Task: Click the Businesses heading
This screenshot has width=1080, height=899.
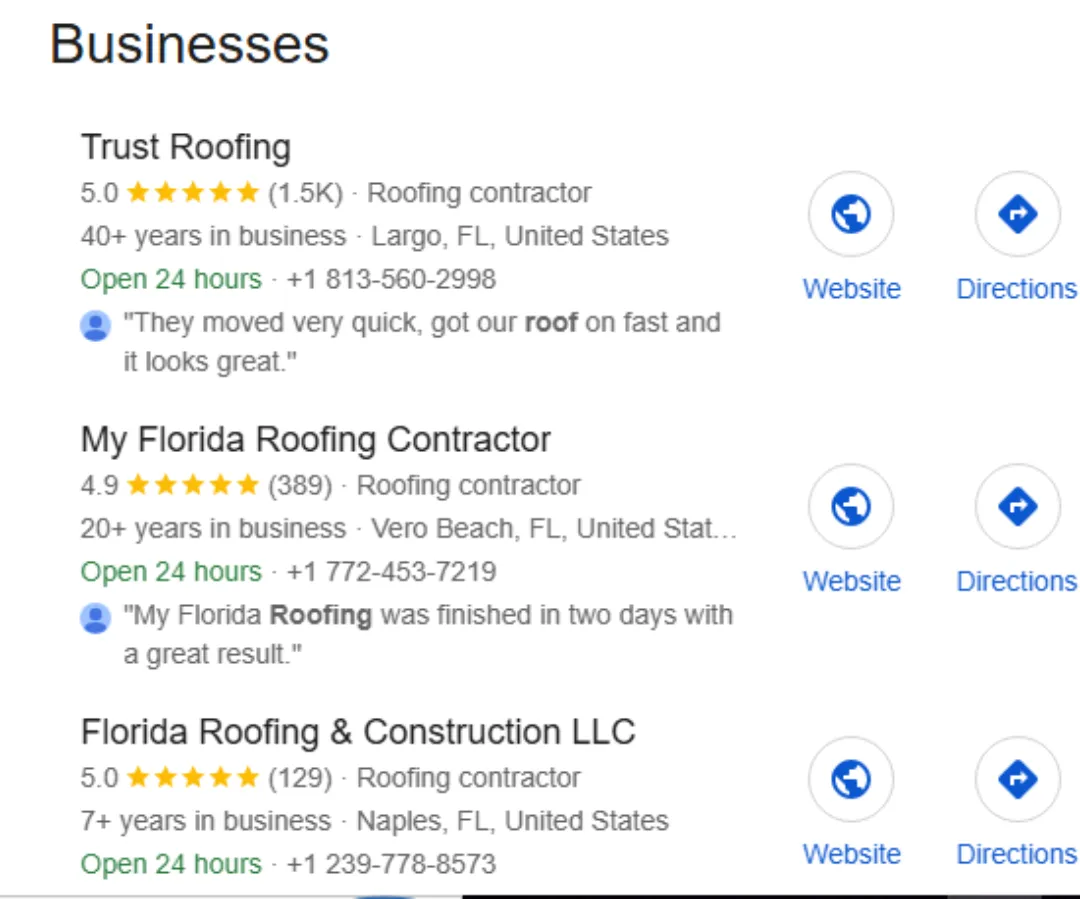Action: pyautogui.click(x=189, y=44)
